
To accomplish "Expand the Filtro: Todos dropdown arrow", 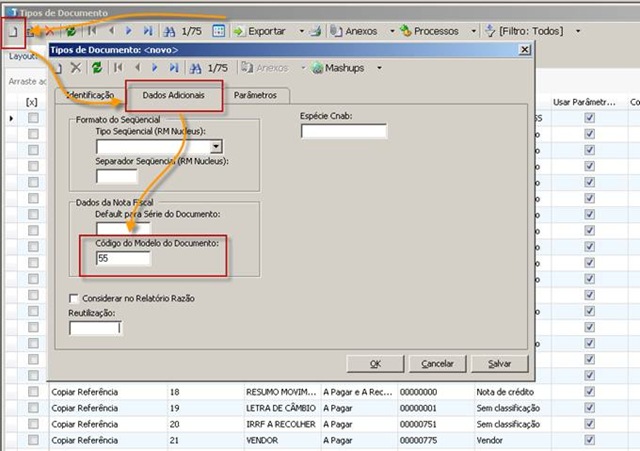I will (578, 31).
